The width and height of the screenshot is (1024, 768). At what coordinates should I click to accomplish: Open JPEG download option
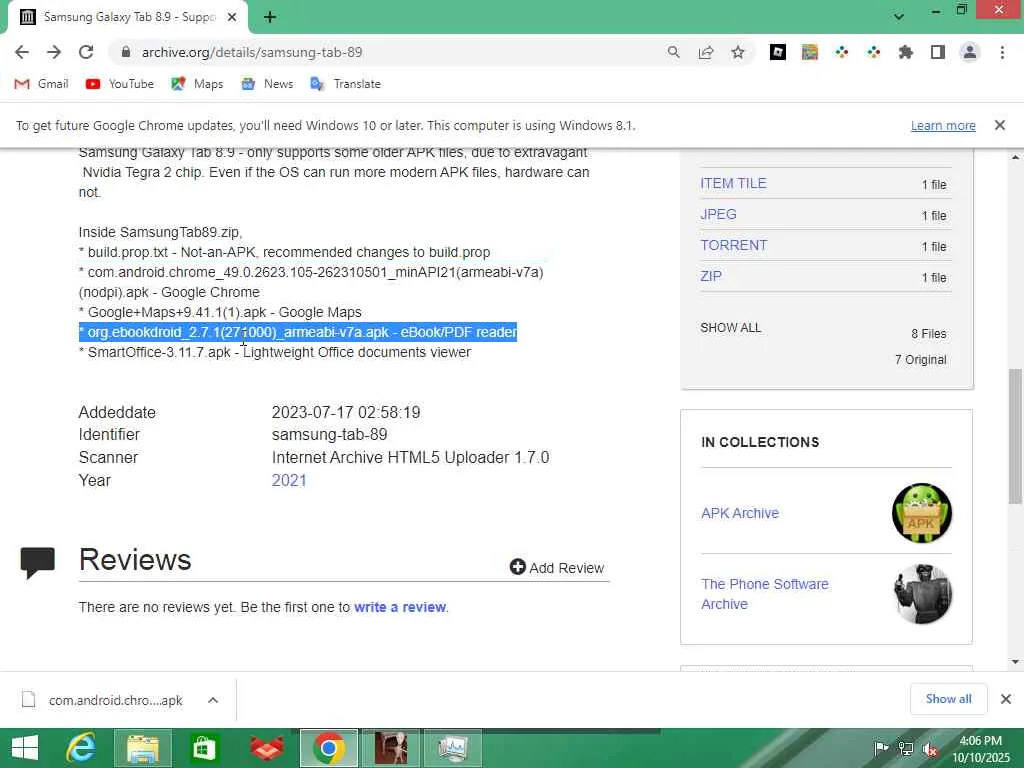point(718,214)
